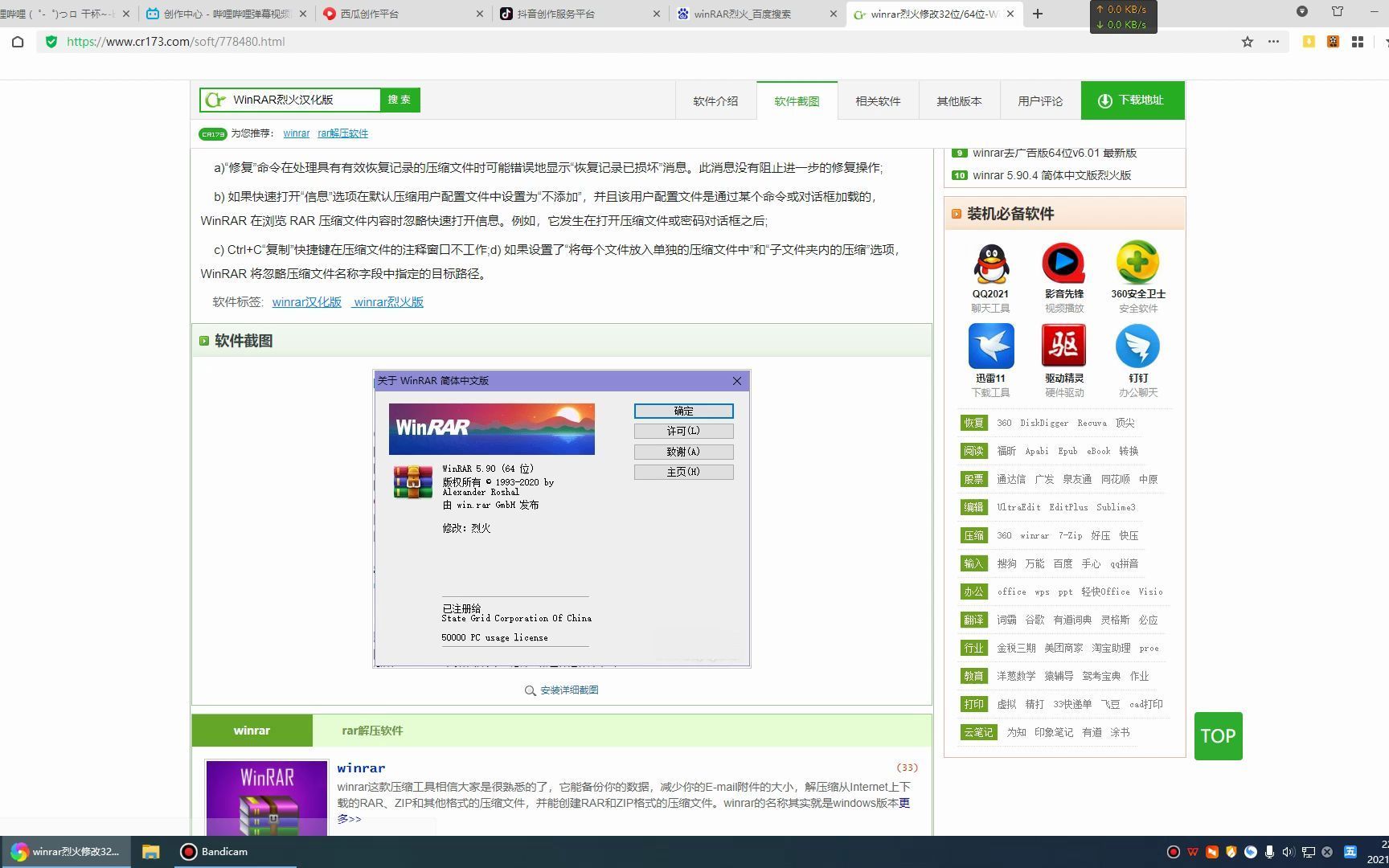
Task: Click the magnifier icon beside 安装详细截图
Action: tap(530, 690)
